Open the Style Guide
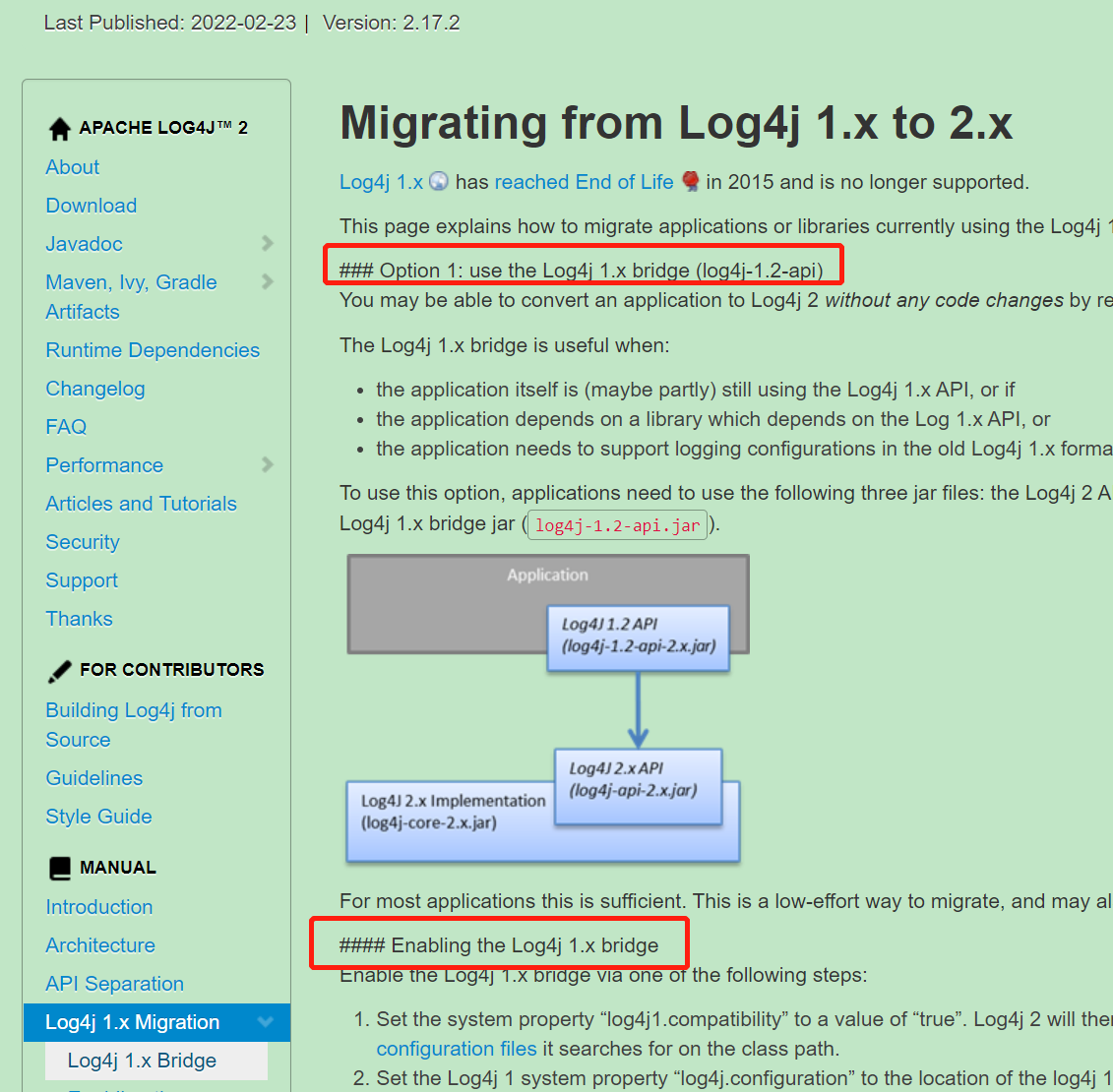Image resolution: width=1113 pixels, height=1092 pixels. tap(98, 816)
